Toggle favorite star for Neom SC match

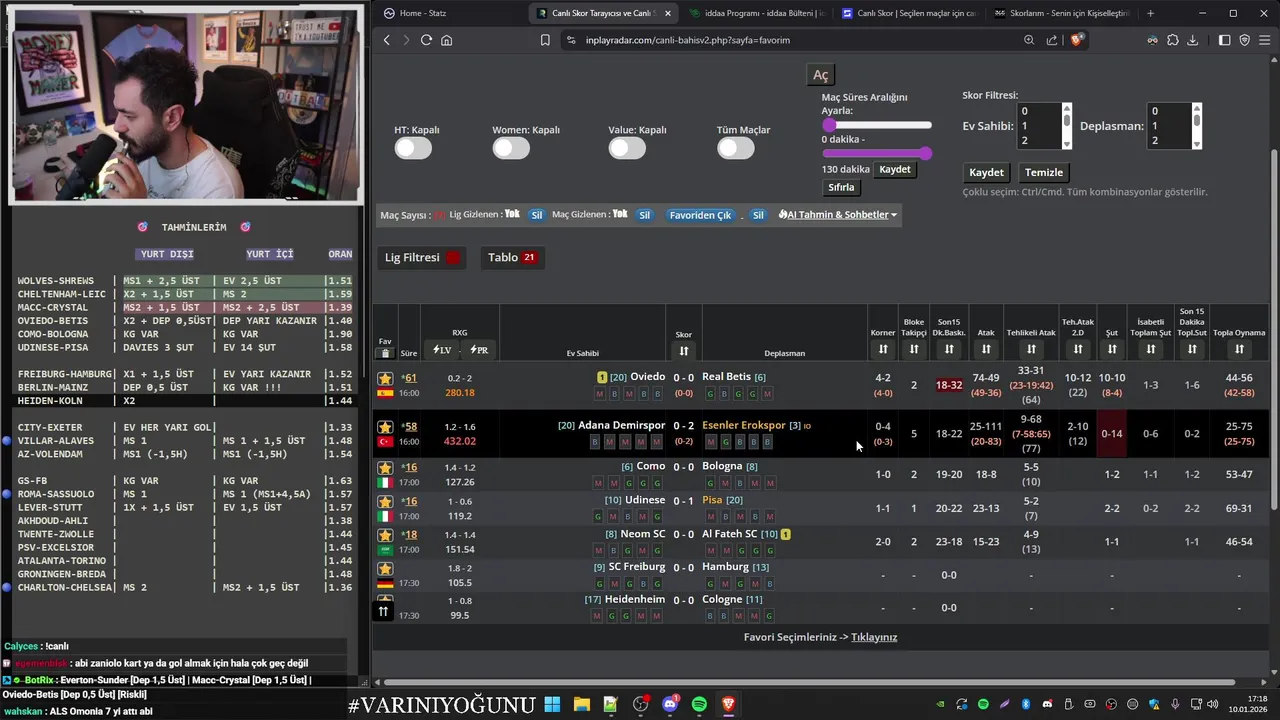(385, 535)
